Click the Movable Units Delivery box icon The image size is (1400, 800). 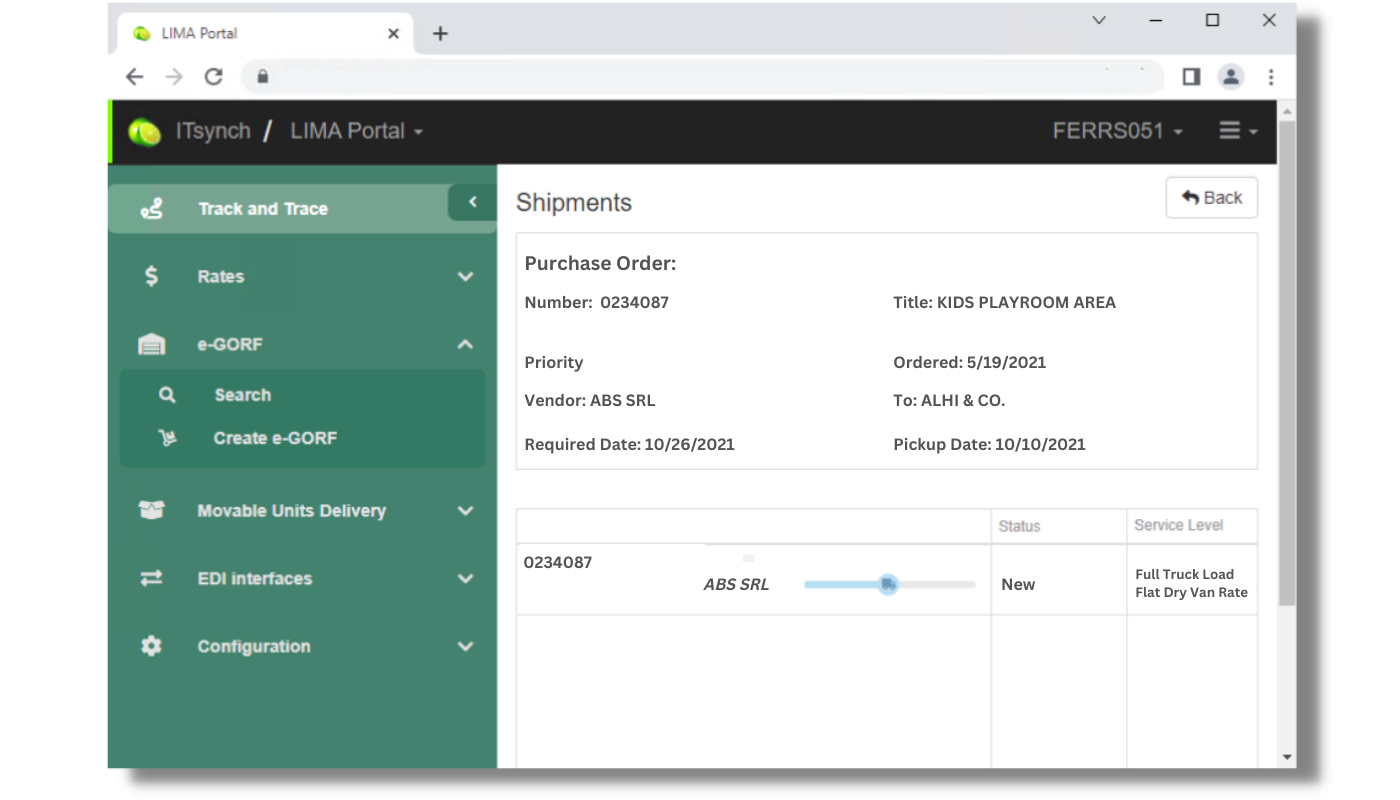point(151,510)
